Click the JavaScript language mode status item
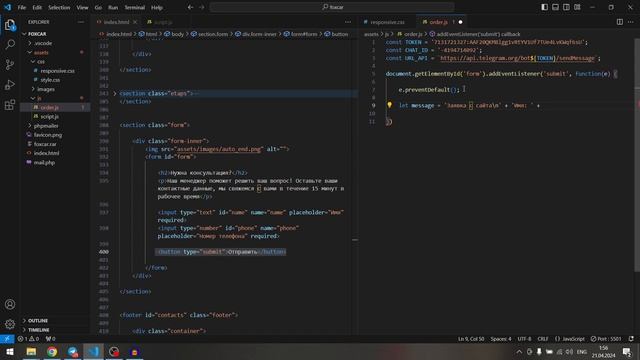This screenshot has width=640, height=360. point(570,339)
